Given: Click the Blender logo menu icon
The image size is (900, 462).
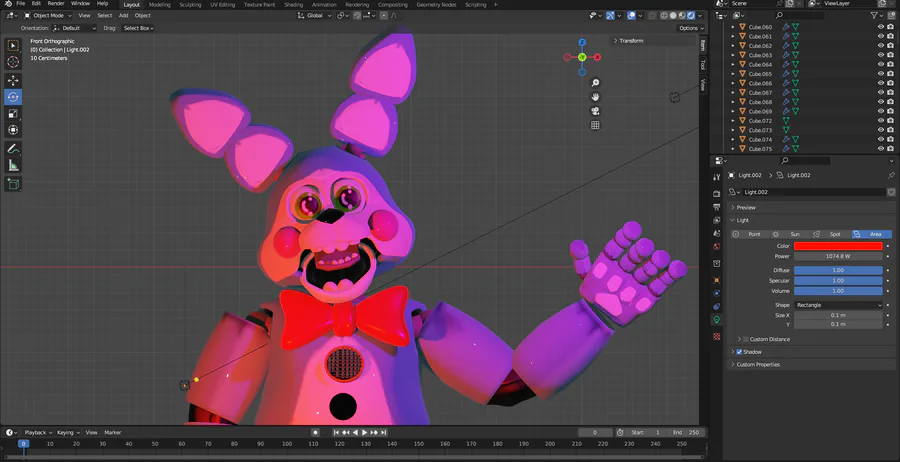Looking at the screenshot, I should 8,4.
